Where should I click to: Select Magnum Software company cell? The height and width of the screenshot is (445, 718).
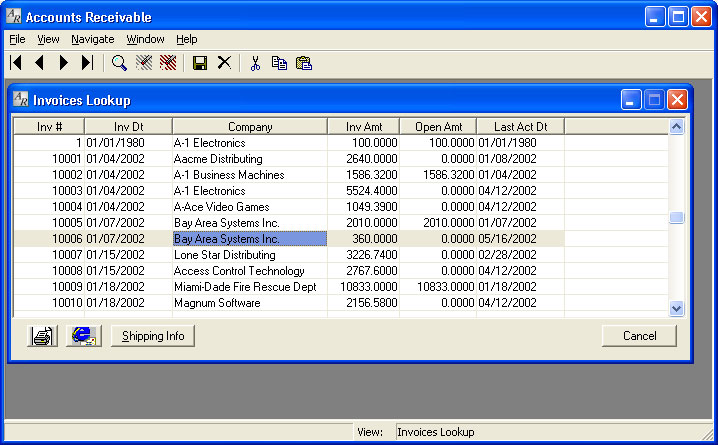(x=250, y=303)
